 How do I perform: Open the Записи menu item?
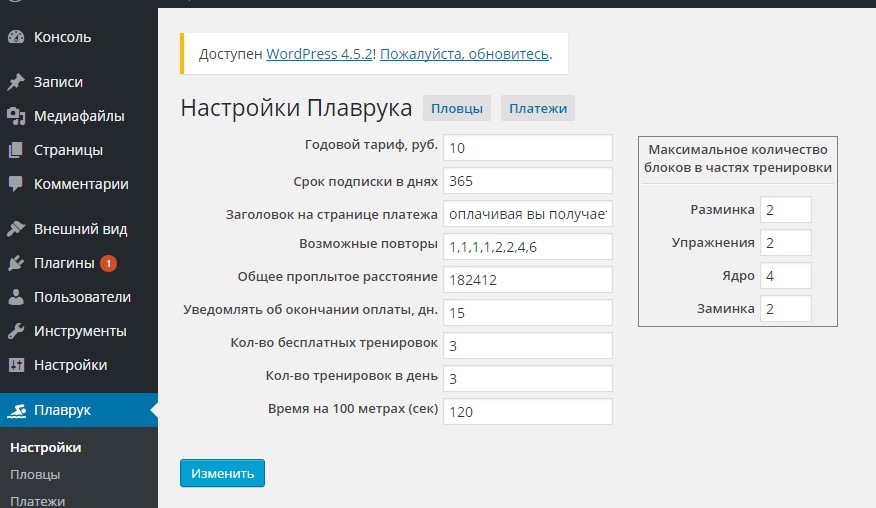79,82
